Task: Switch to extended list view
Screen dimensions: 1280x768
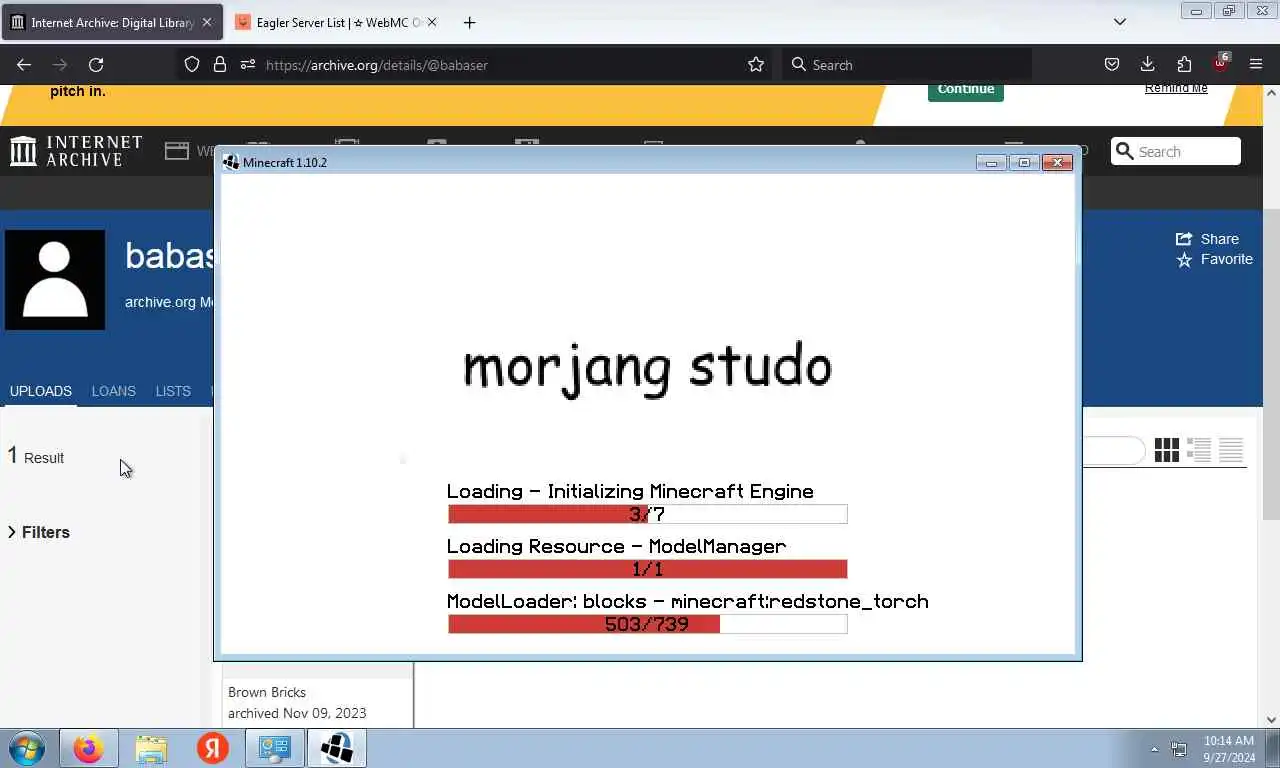Action: coord(1199,450)
